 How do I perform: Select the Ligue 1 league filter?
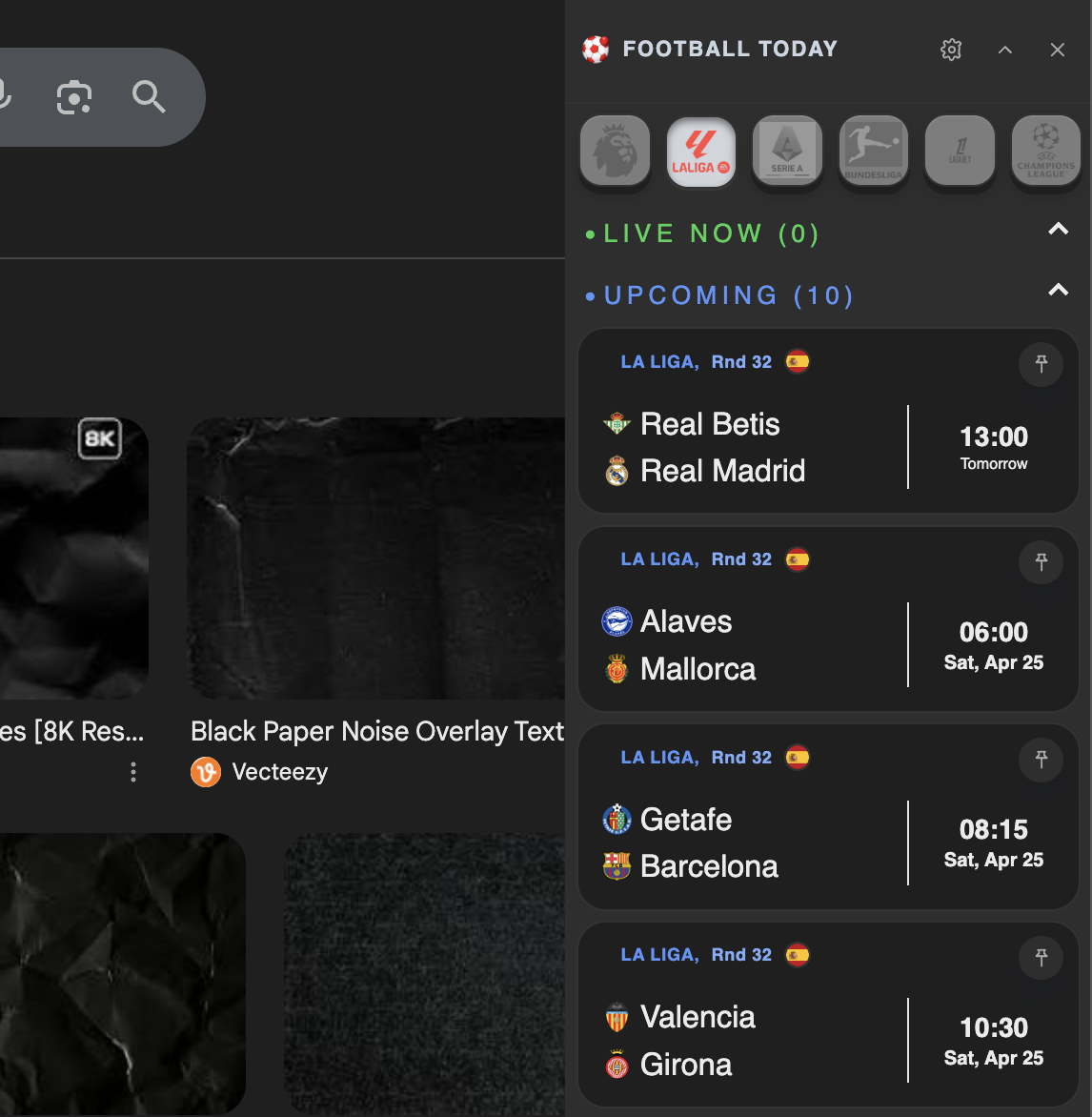[960, 151]
